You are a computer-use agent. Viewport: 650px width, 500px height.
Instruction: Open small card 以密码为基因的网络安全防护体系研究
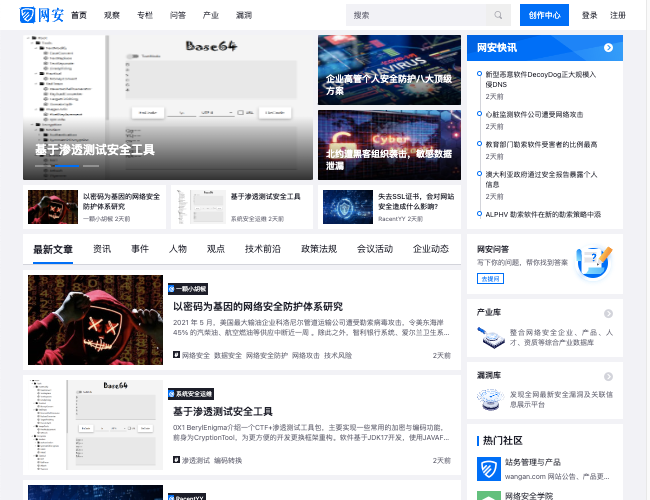pos(95,207)
